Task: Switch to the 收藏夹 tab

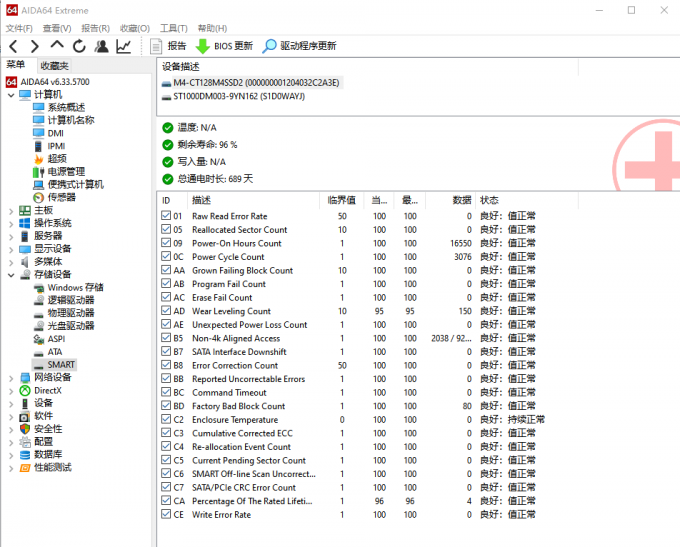Action: click(54, 65)
